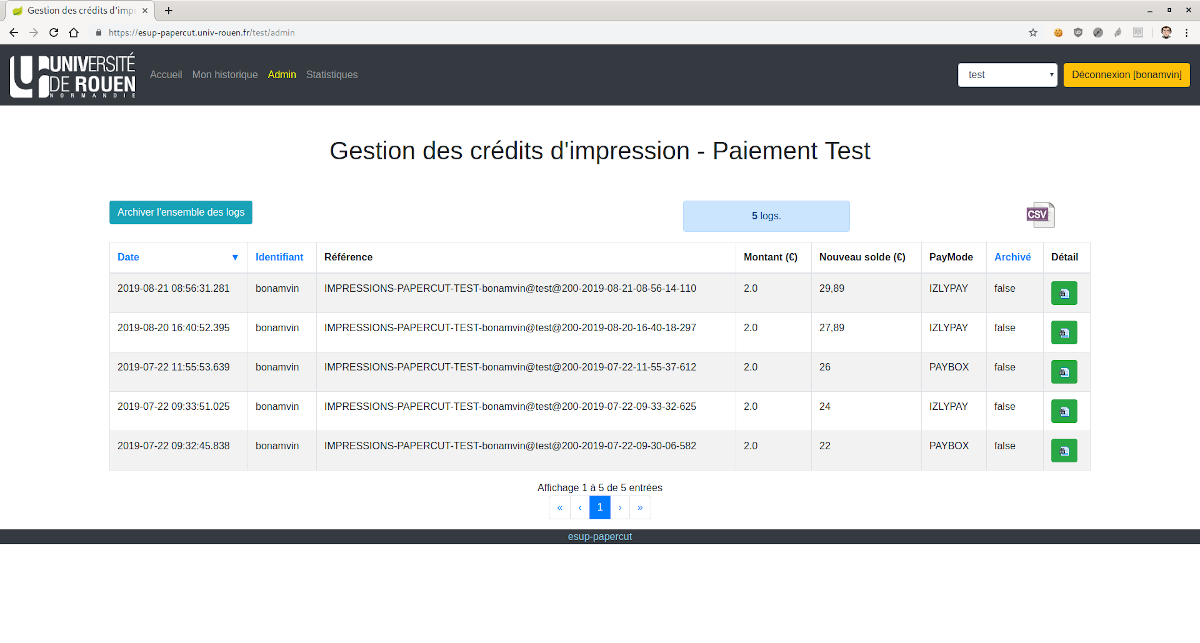This screenshot has width=1200, height=643.
Task: Click the Université de Rouen logo
Action: click(x=73, y=75)
